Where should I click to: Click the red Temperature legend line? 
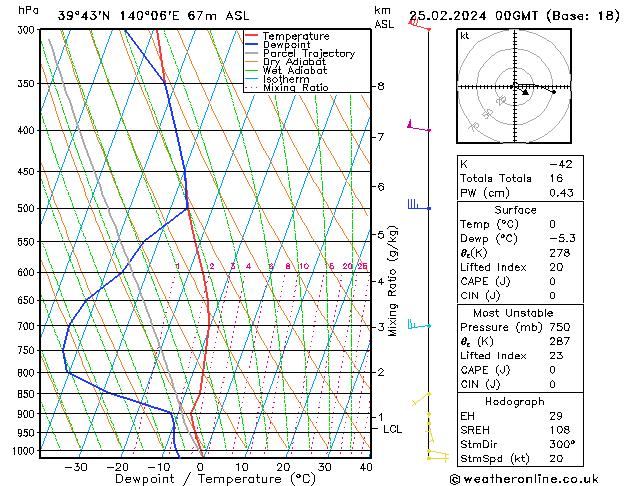pos(251,36)
